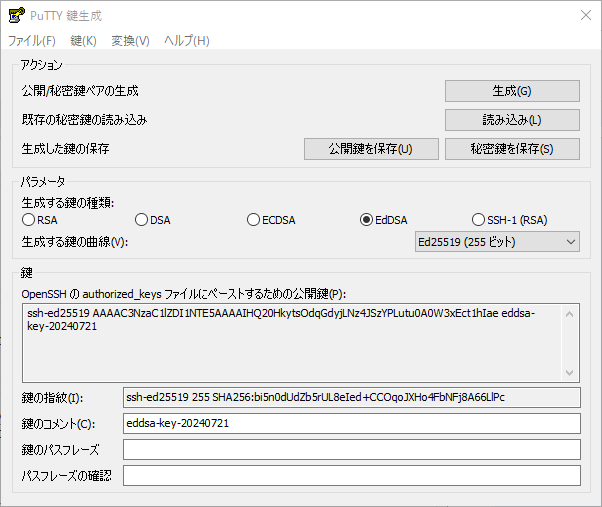Viewport: 602px width, 507px height.
Task: Click the public key box scroll up arrow
Action: (x=570, y=314)
